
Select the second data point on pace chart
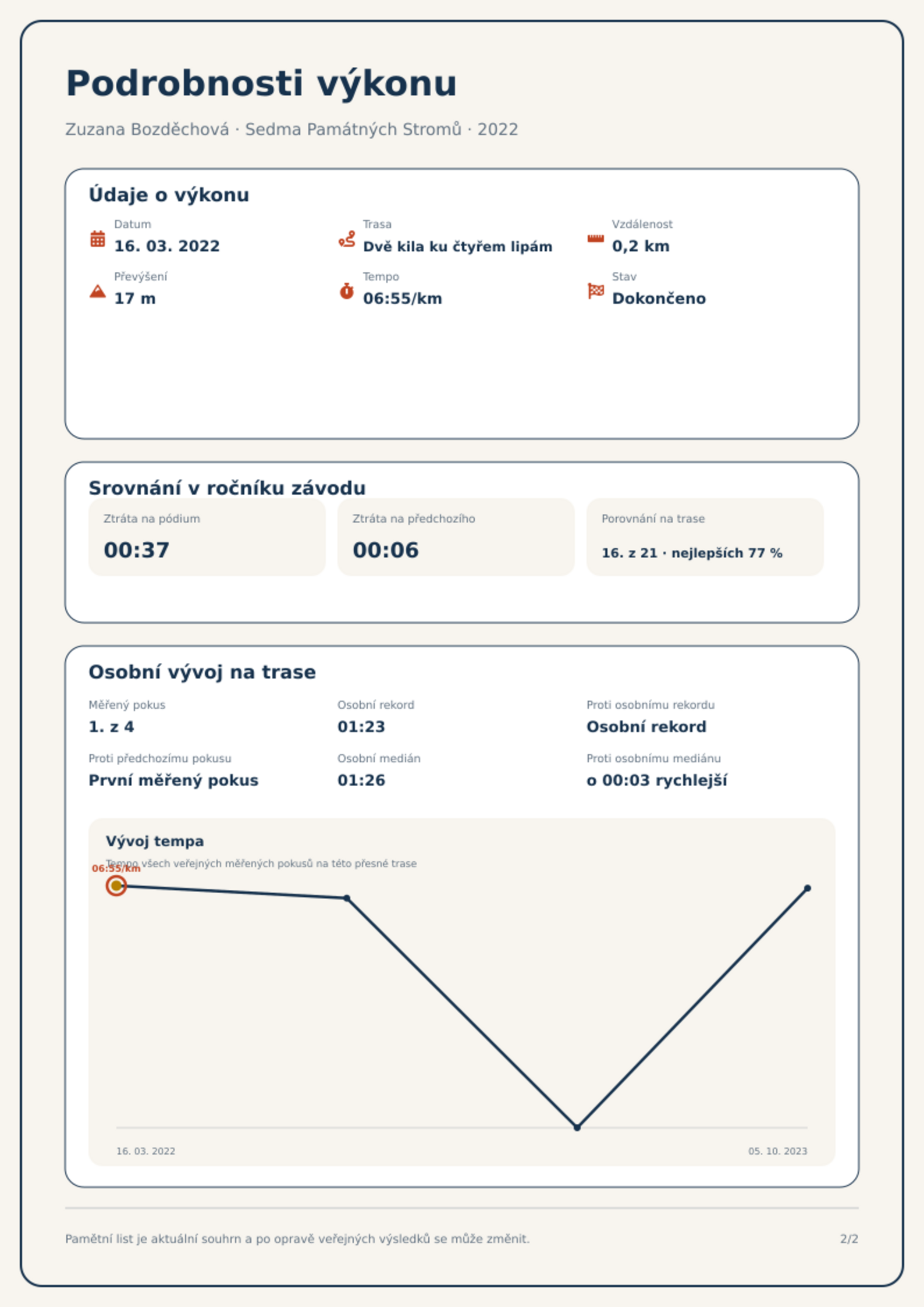click(x=347, y=898)
